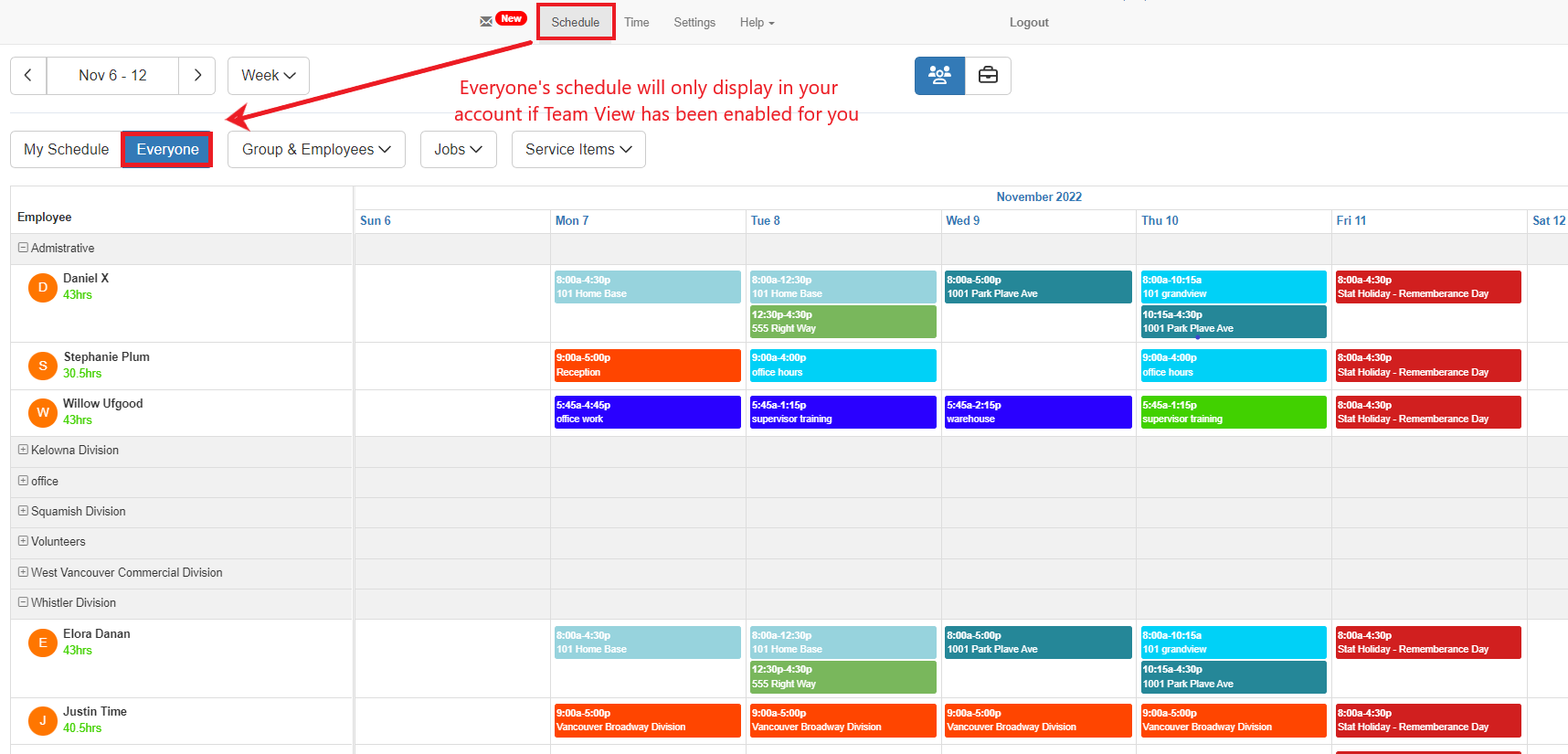Switch to jobs briefcase view icon
The image size is (1568, 754).
tap(988, 76)
